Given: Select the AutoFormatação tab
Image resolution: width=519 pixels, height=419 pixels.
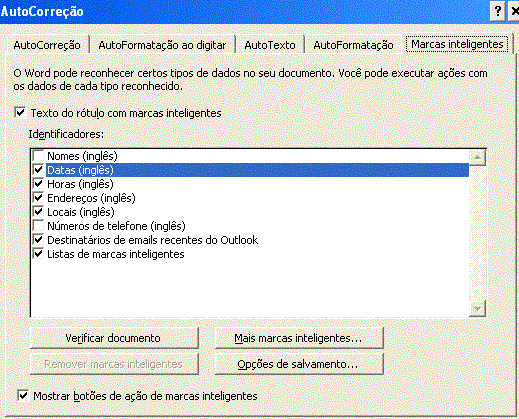Looking at the screenshot, I should pos(353,45).
